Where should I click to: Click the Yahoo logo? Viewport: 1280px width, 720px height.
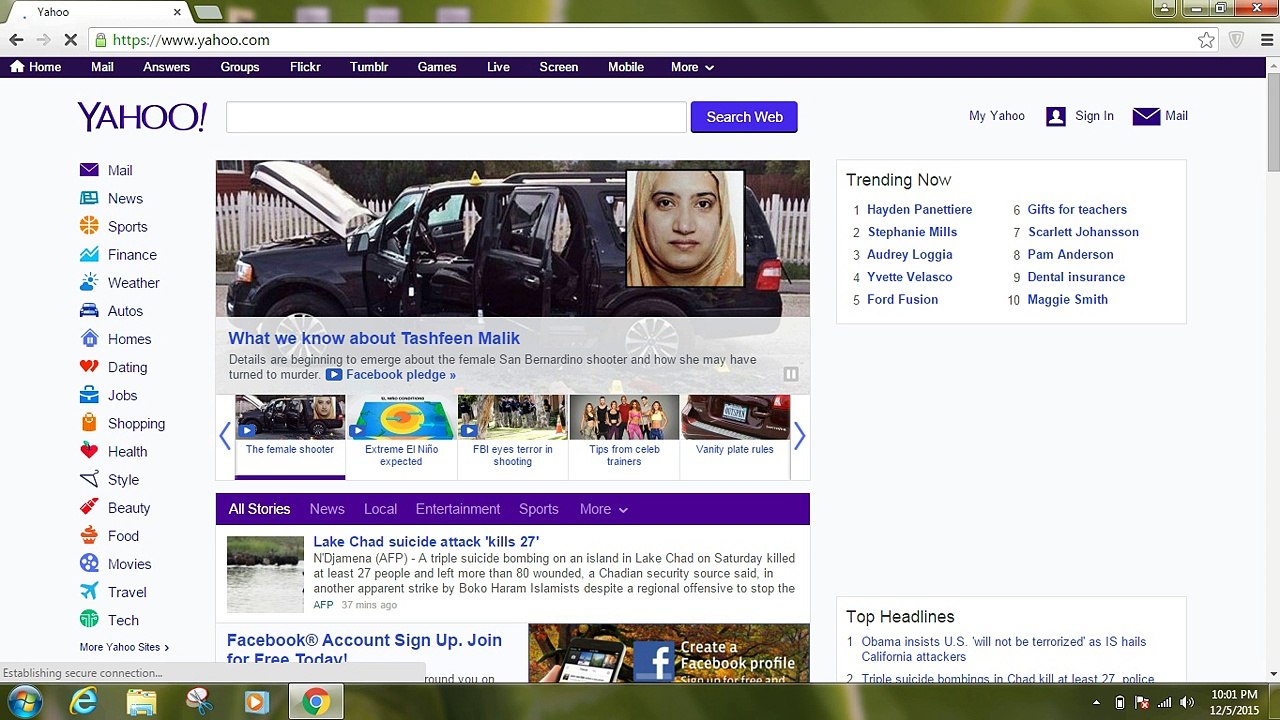[x=142, y=117]
